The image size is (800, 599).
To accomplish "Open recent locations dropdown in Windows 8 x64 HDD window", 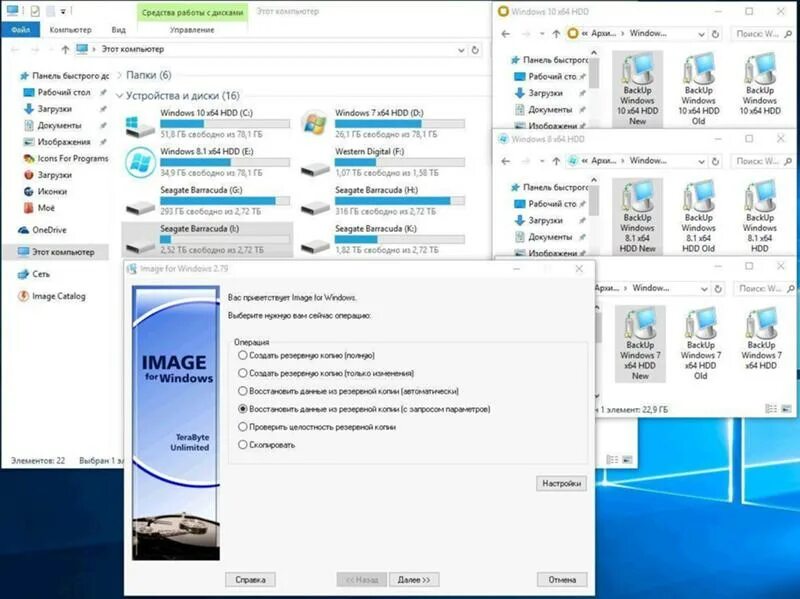I will click(x=541, y=161).
